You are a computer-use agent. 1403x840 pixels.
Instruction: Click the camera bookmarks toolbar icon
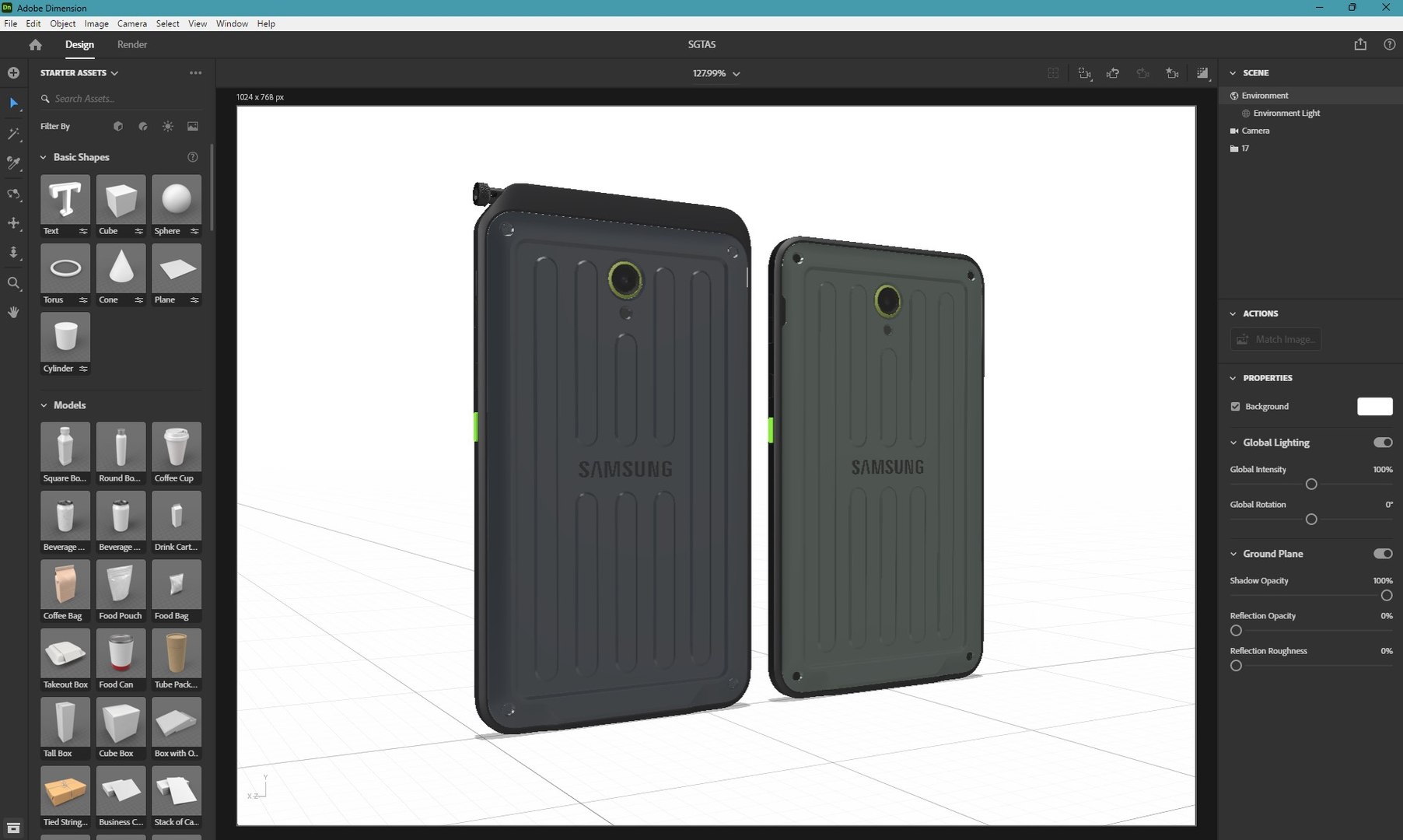pyautogui.click(x=1172, y=73)
